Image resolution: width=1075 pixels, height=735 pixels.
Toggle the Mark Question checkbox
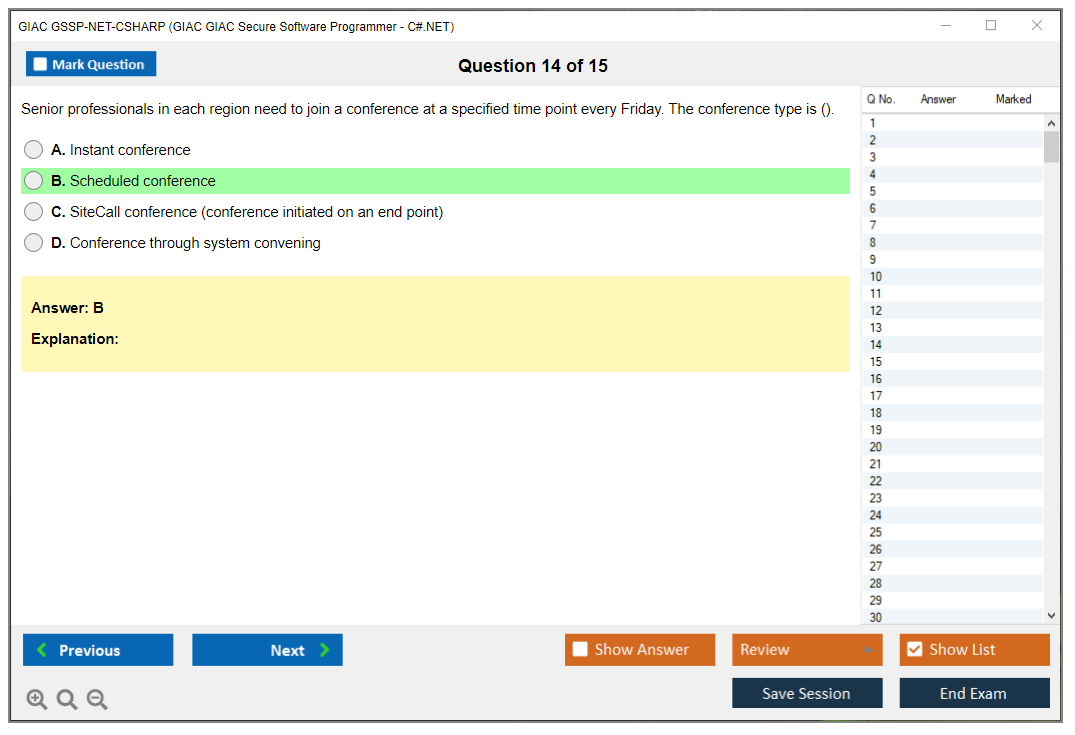41,65
